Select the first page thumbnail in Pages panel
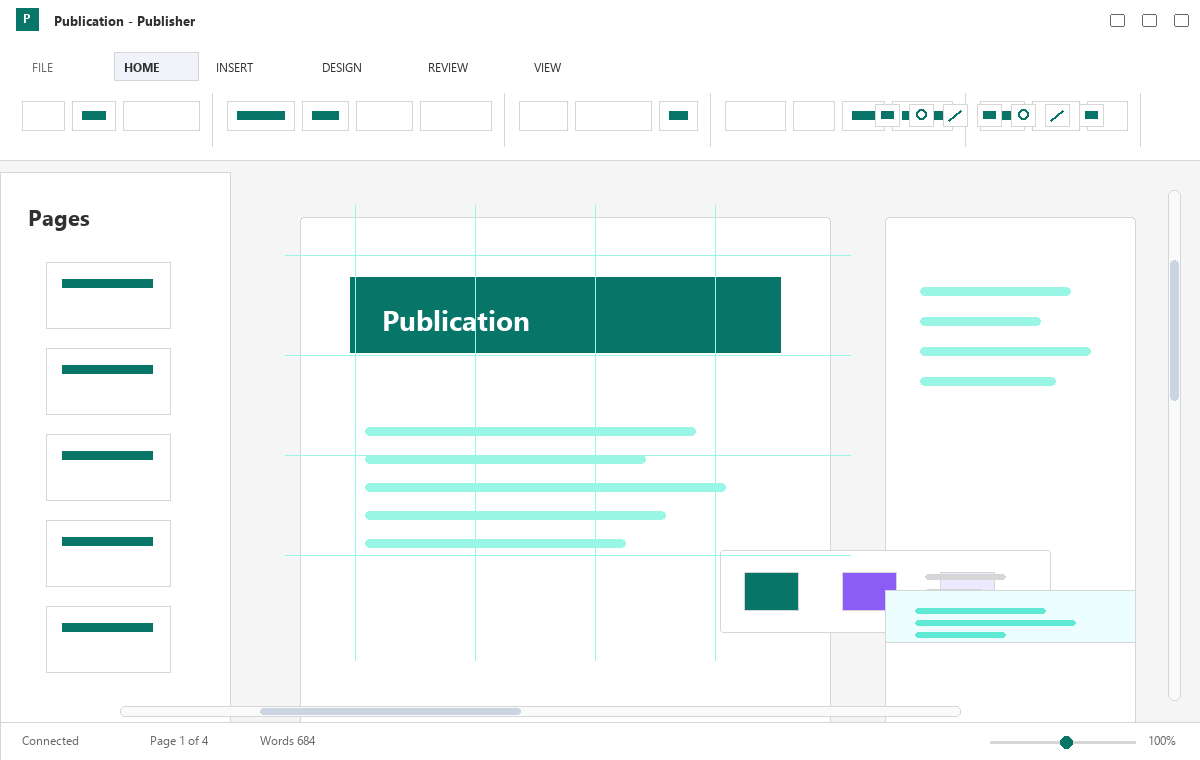The width and height of the screenshot is (1200, 760). 108,295
